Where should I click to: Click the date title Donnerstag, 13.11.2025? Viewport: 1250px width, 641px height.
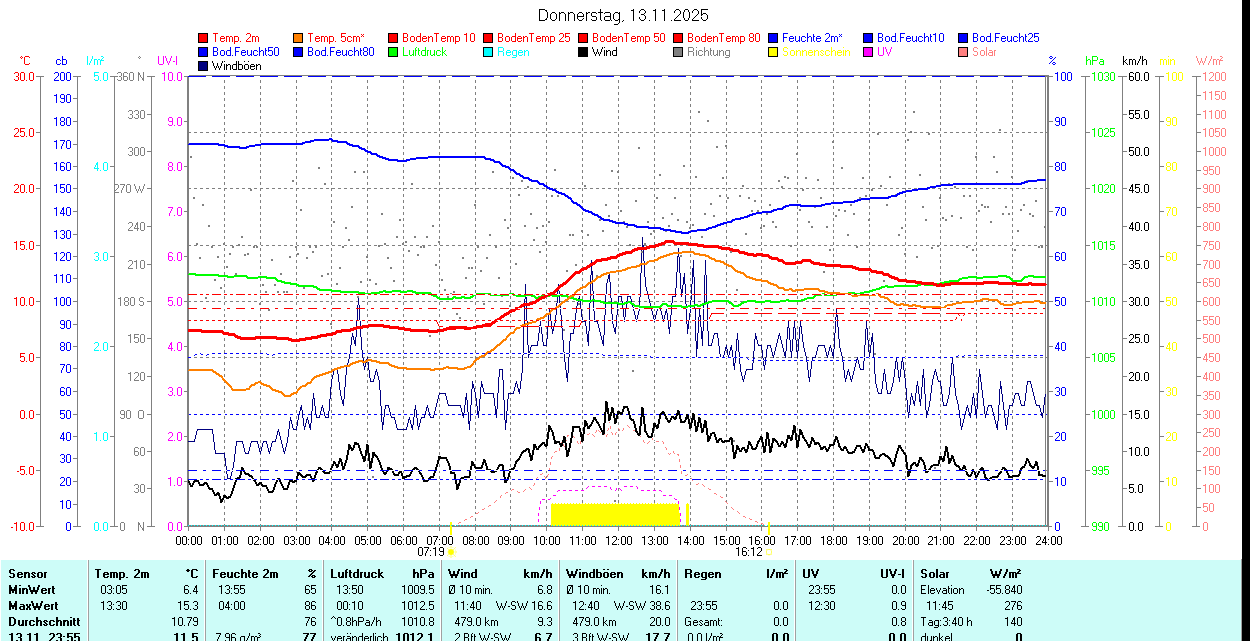[623, 15]
